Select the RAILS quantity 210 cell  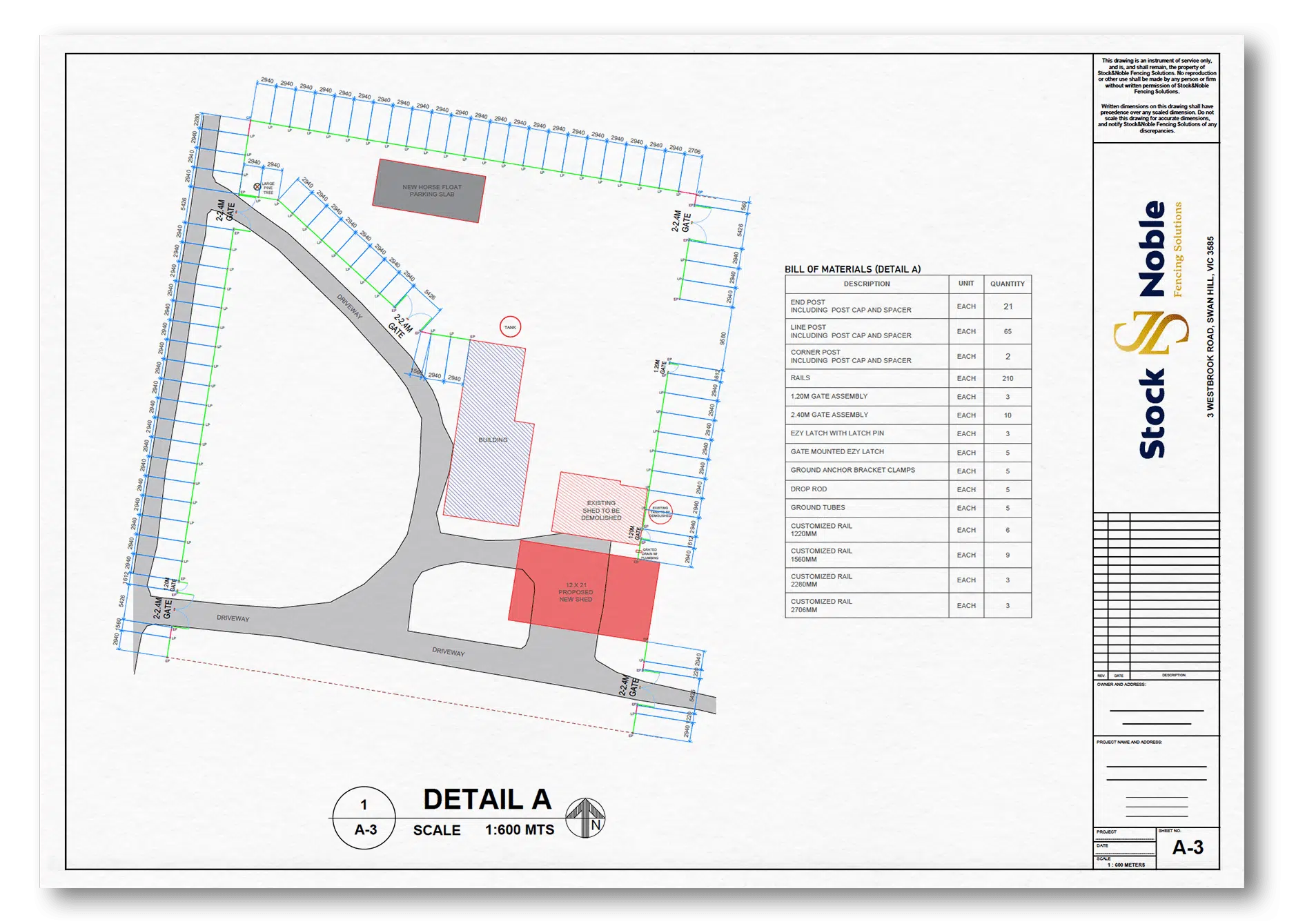point(1007,378)
